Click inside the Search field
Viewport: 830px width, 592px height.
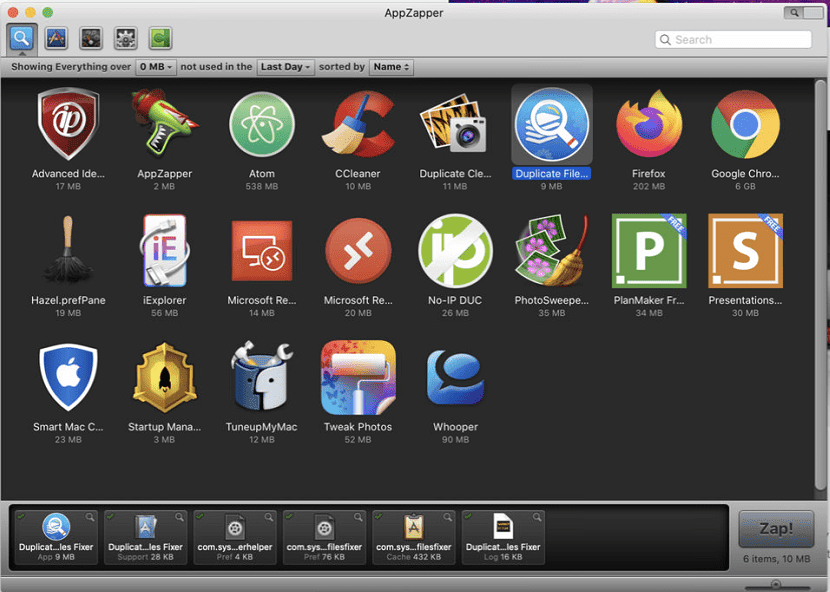tap(733, 39)
